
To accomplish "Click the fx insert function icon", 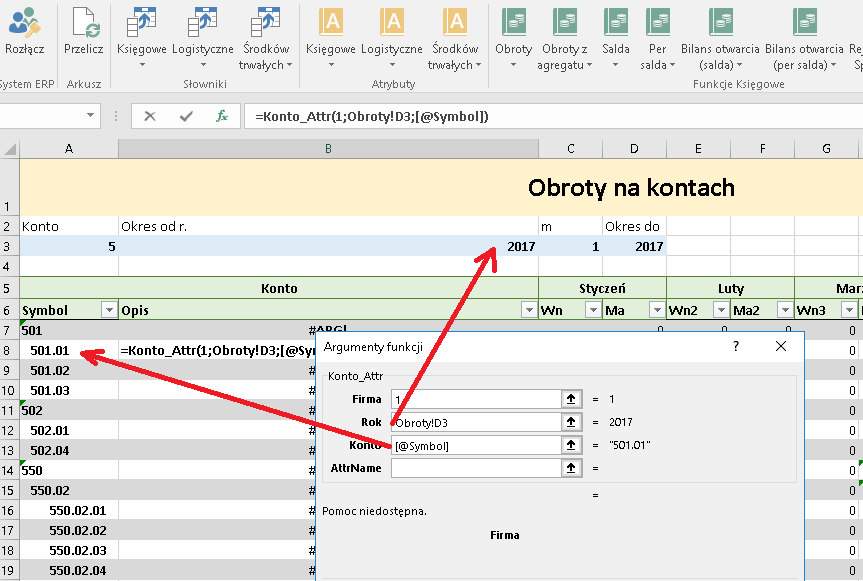I will 222,116.
